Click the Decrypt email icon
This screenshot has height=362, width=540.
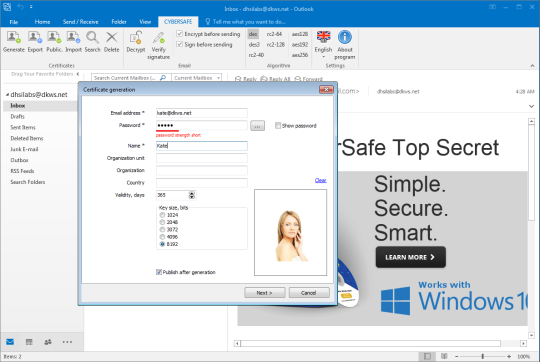[136, 41]
